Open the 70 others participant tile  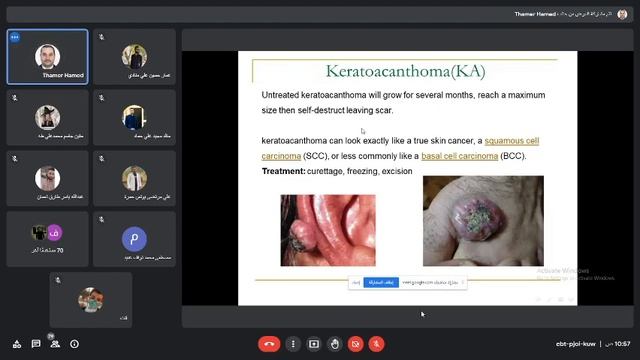point(47,239)
